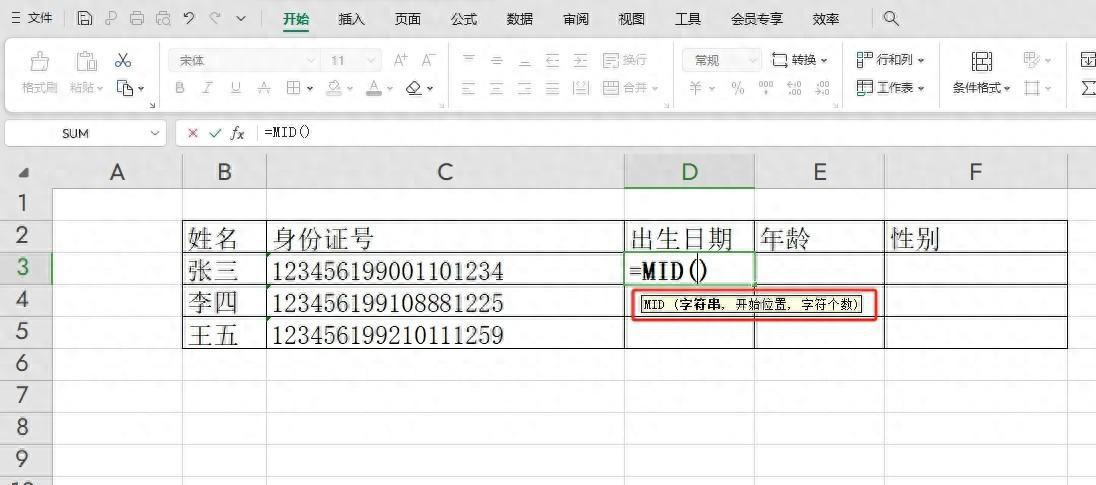
Task: Expand the quick access toolbar customize arrow
Action: click(x=241, y=19)
